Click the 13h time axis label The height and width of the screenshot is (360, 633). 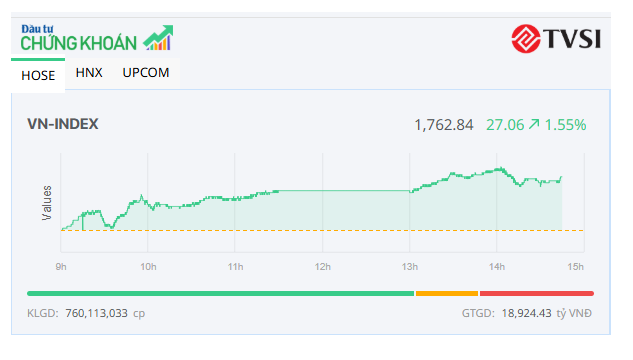tap(409, 267)
